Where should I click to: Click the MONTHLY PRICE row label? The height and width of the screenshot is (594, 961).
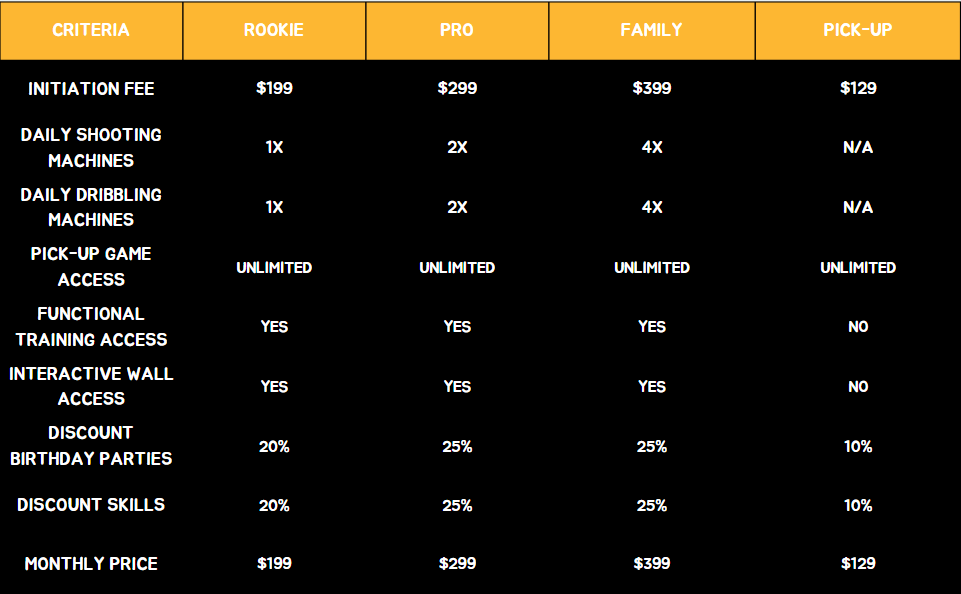91,564
